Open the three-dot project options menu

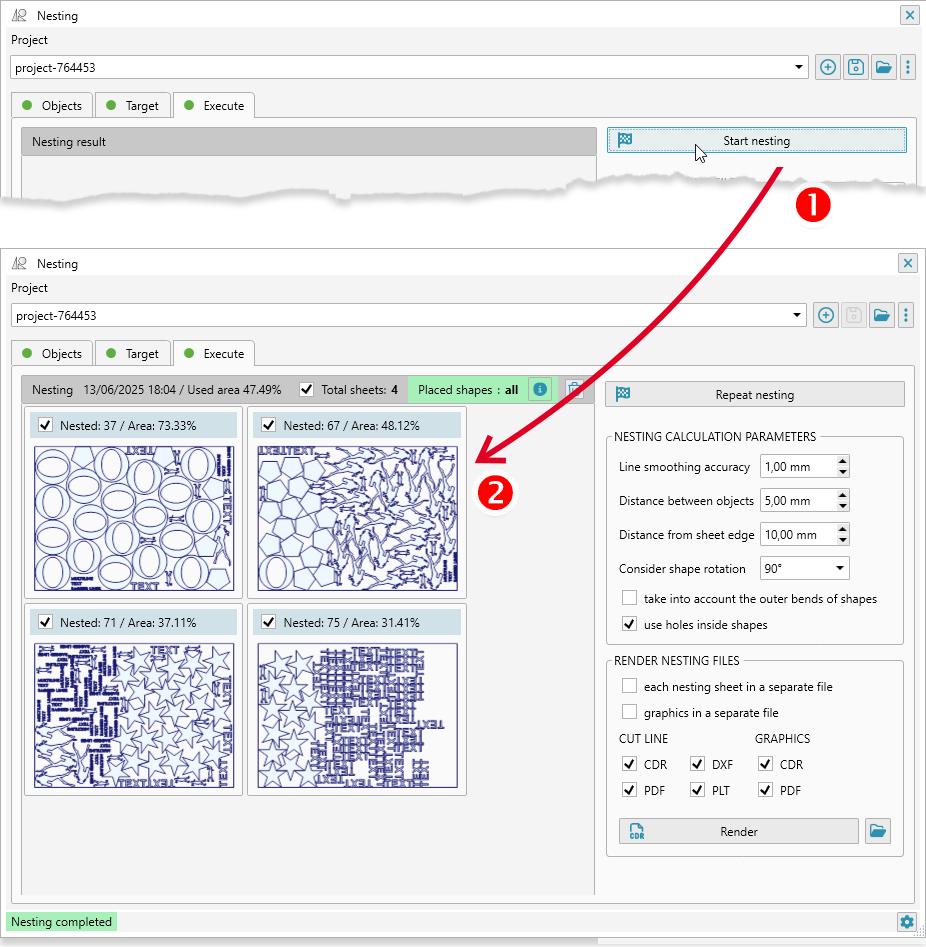point(906,315)
